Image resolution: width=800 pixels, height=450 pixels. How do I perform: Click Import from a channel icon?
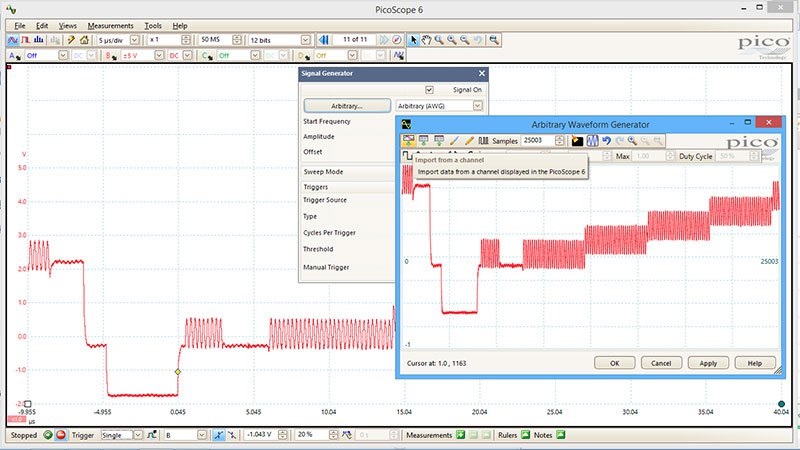click(410, 141)
